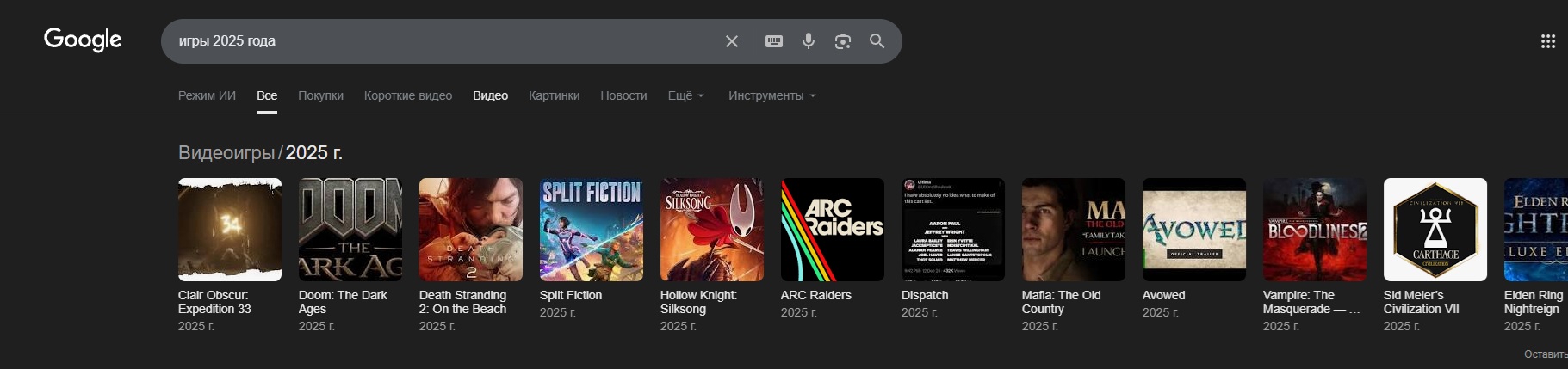Screen dimensions: 1568x369
Task: Click Death Stranding 2: On the Beach title
Action: [462, 302]
